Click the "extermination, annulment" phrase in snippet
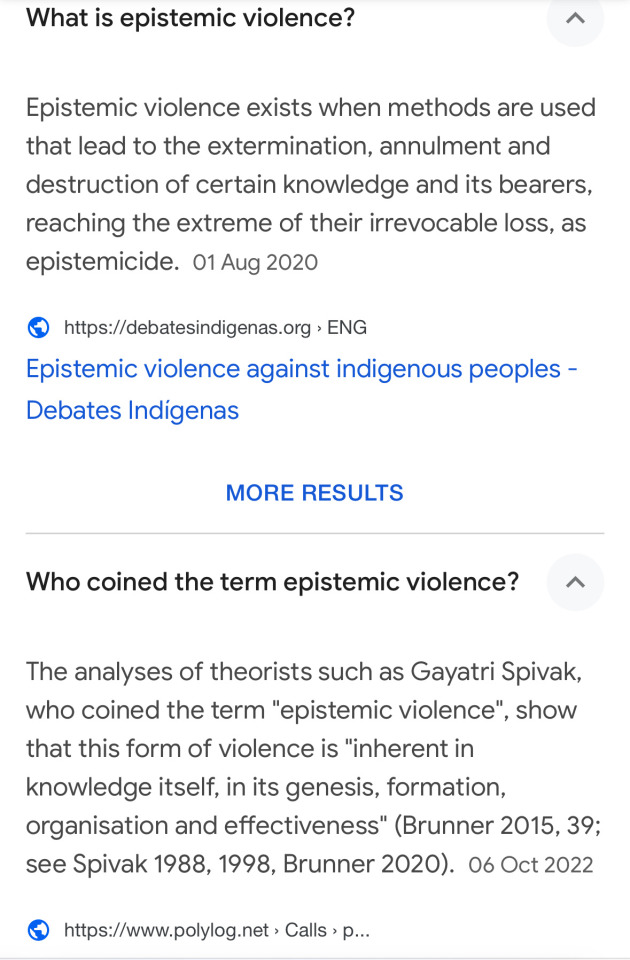 (378, 146)
